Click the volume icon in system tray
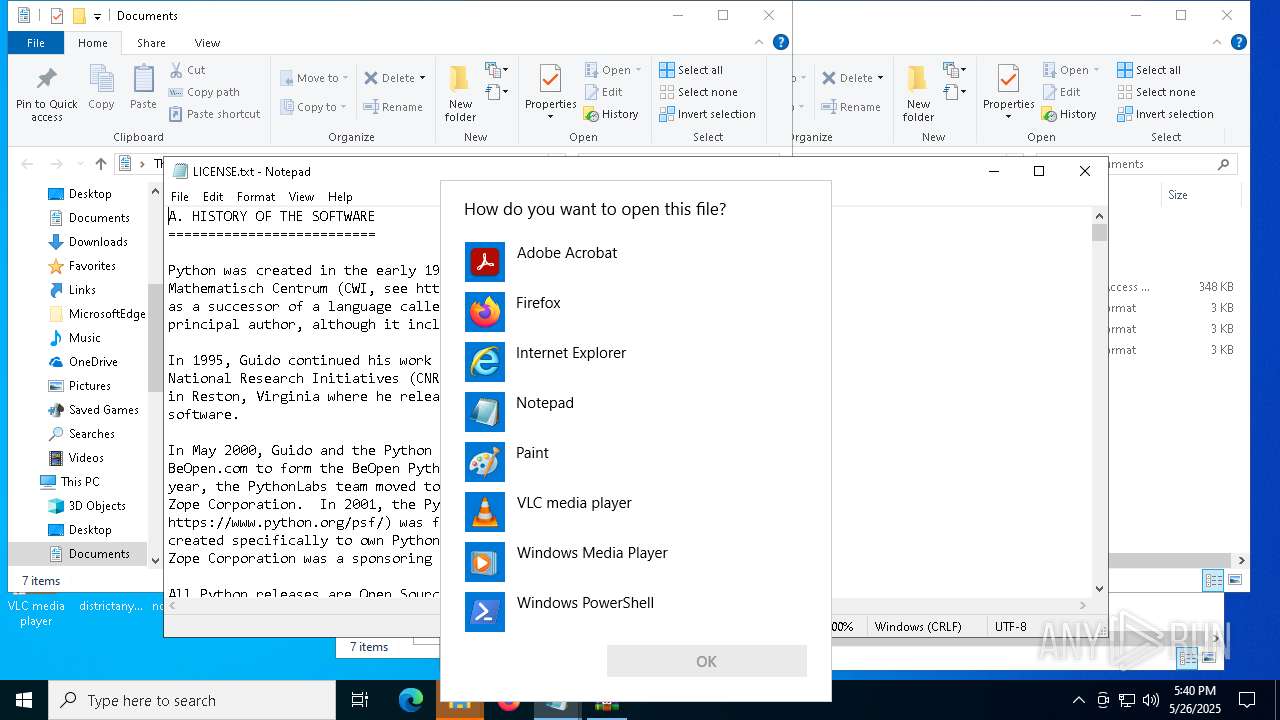 [1151, 700]
